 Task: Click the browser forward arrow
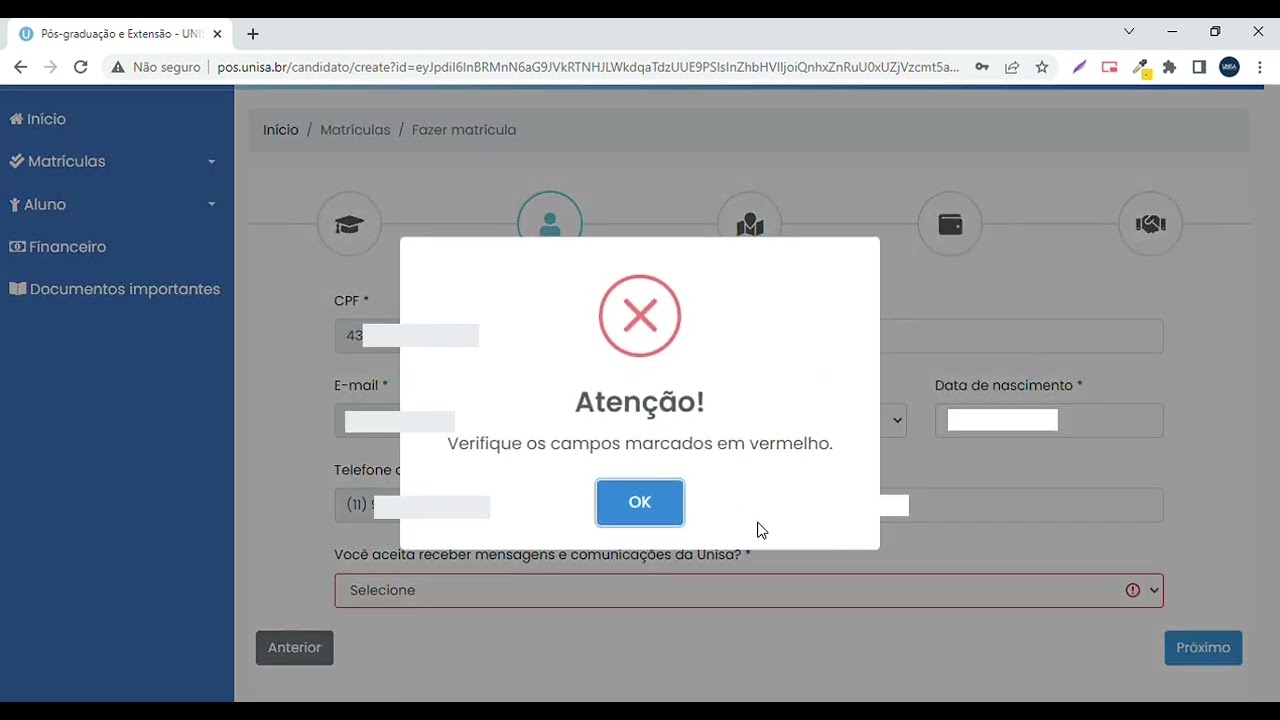point(51,67)
